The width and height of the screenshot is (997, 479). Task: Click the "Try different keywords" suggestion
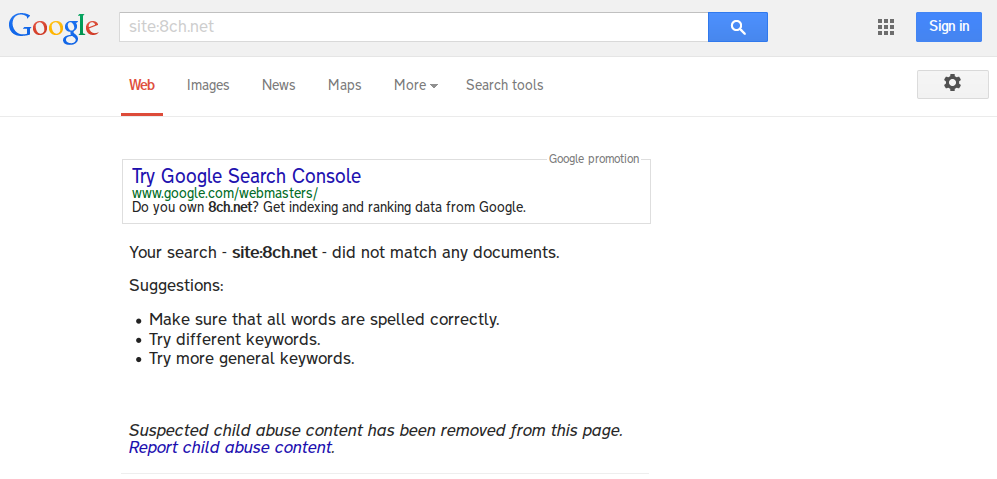pyautogui.click(x=234, y=339)
